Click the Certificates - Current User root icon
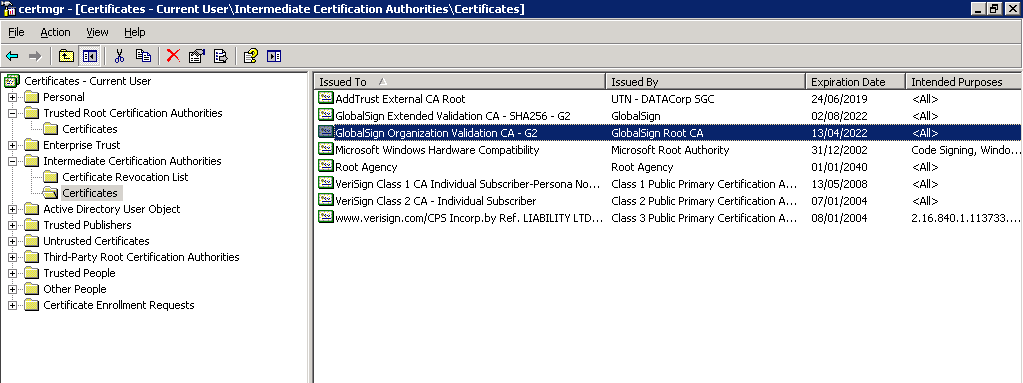This screenshot has width=1023, height=383. 12,81
